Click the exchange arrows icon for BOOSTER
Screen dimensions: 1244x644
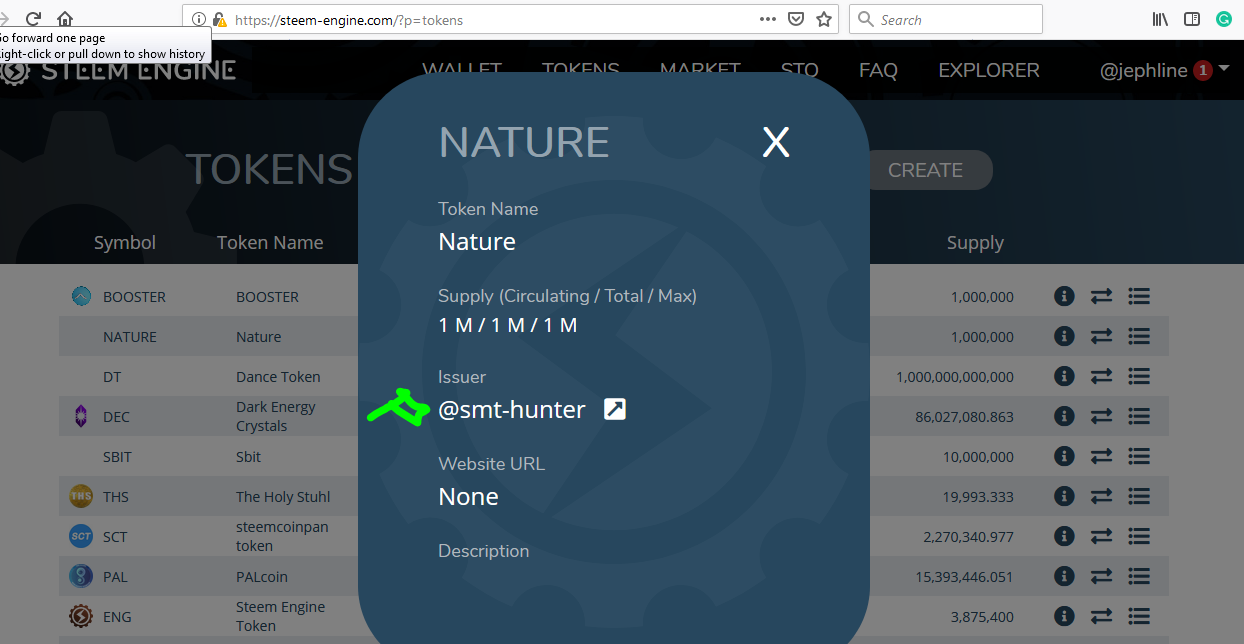[x=1101, y=296]
